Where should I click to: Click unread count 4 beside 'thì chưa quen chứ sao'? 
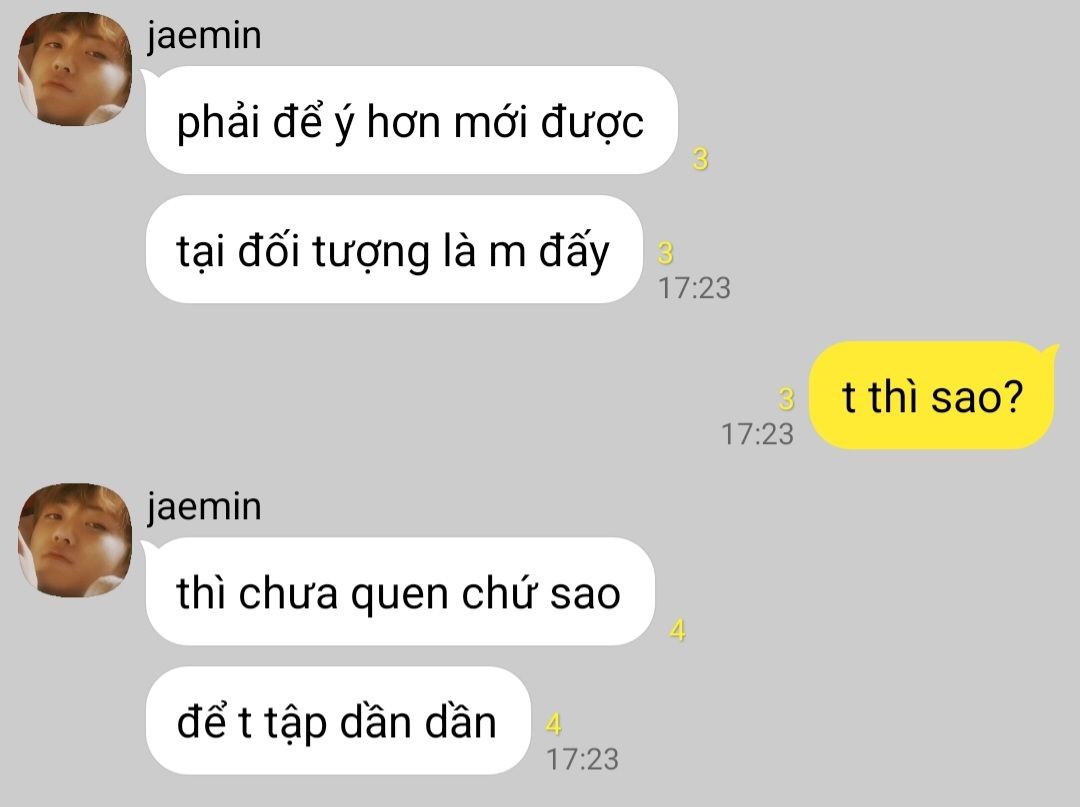tap(678, 630)
